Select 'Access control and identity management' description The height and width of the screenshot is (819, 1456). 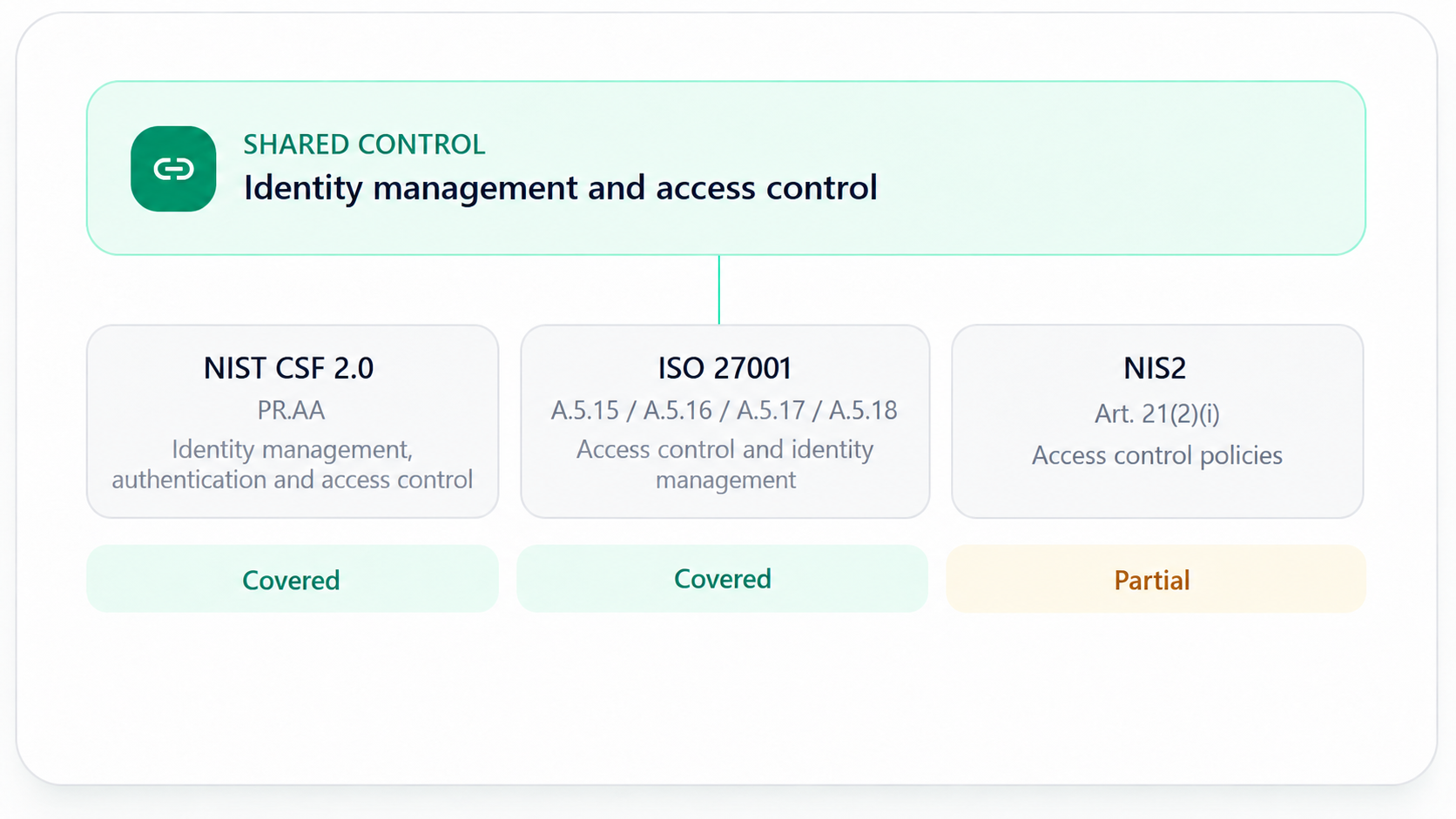(x=725, y=465)
